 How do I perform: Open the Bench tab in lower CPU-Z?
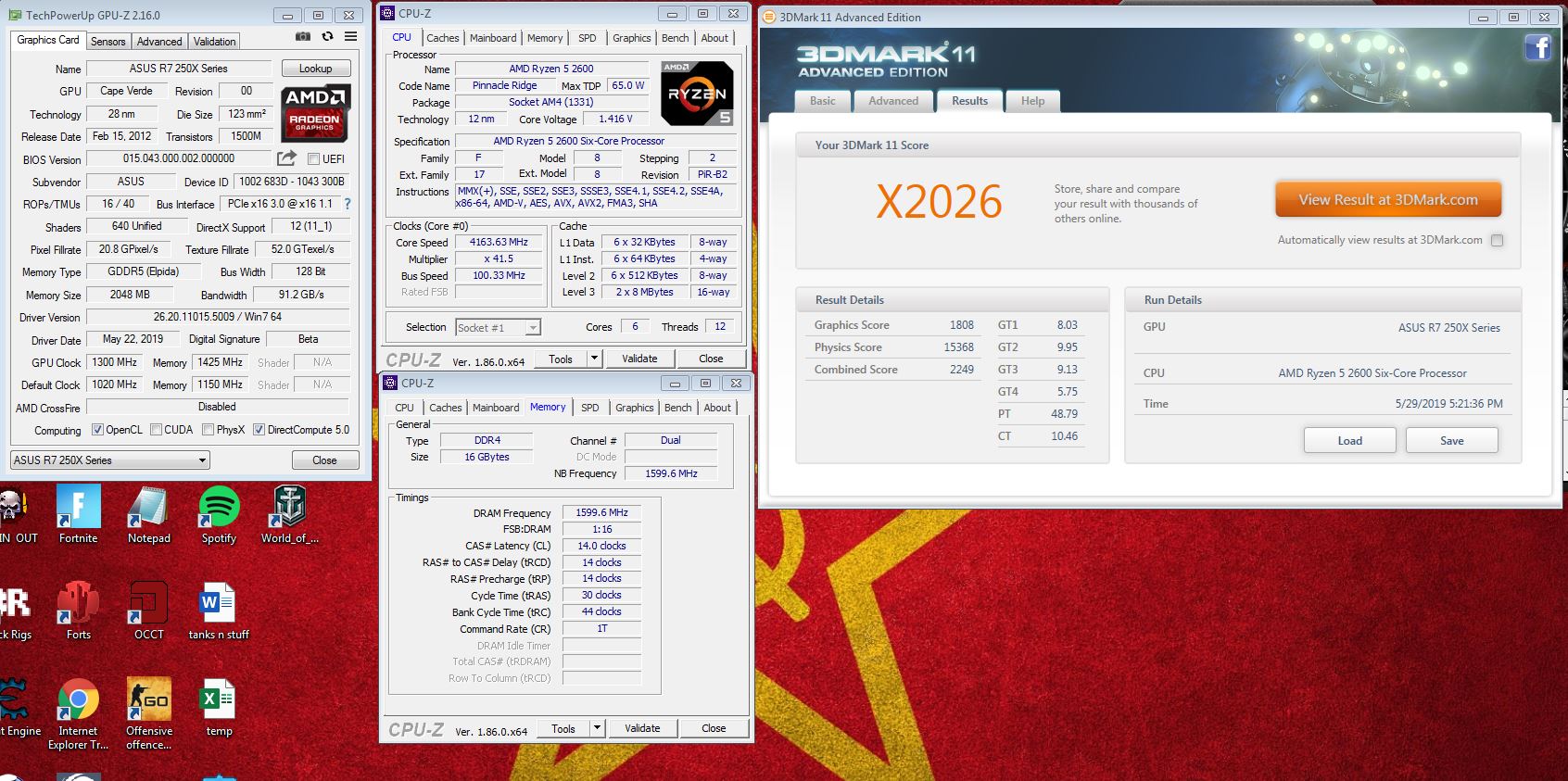(677, 408)
